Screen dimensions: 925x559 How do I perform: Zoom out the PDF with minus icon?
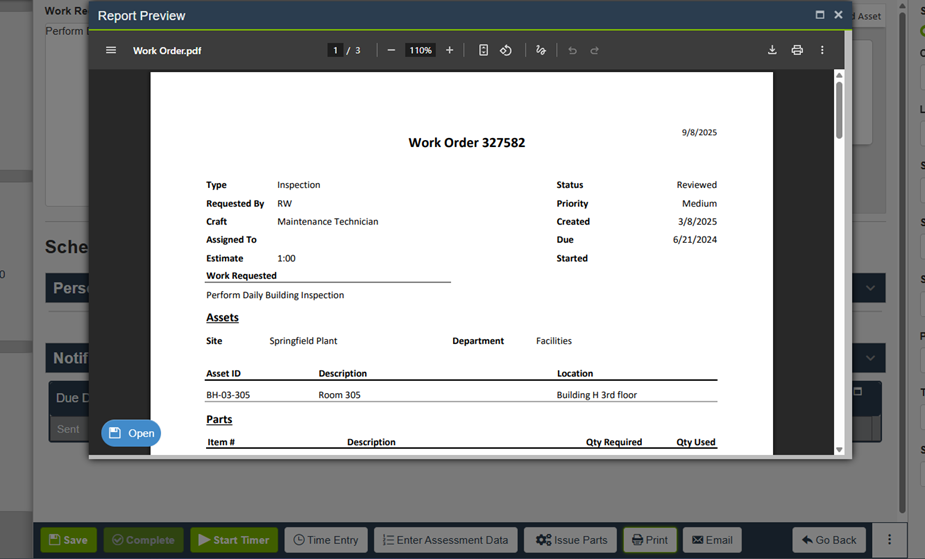(x=391, y=50)
